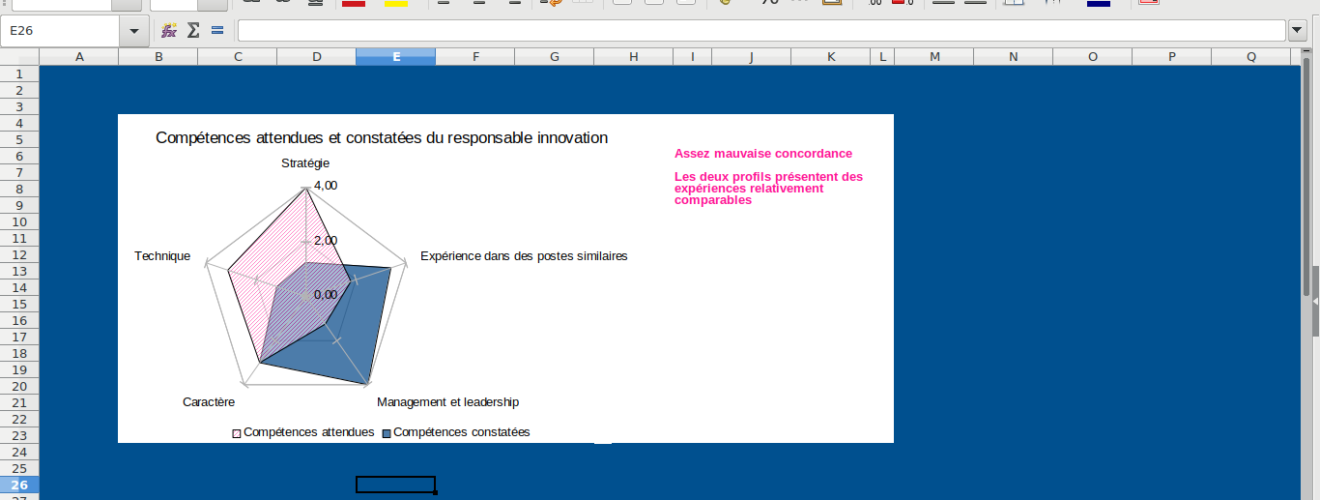Click the blue legend key for Compétences constatées
The image size is (1320, 500).
(387, 433)
